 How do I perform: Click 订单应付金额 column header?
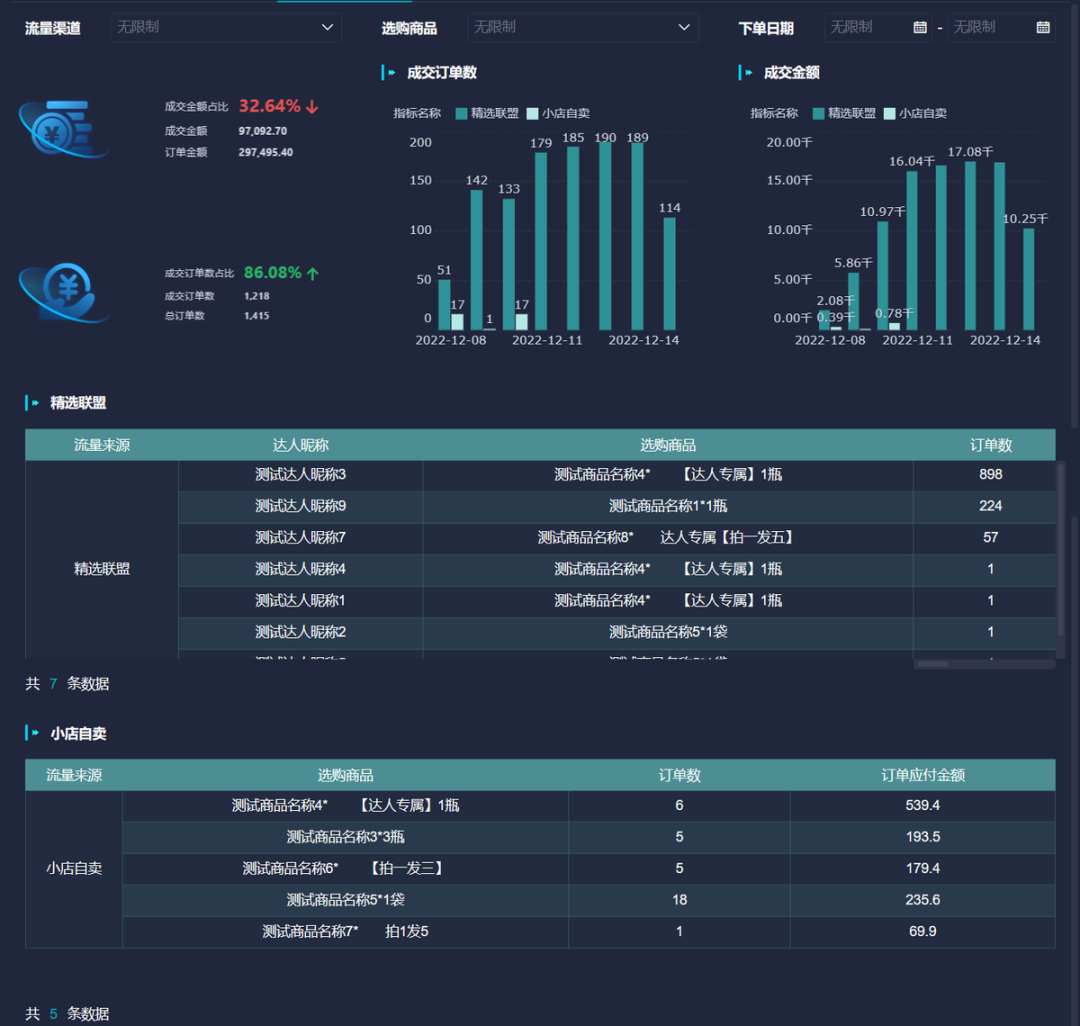click(x=922, y=775)
